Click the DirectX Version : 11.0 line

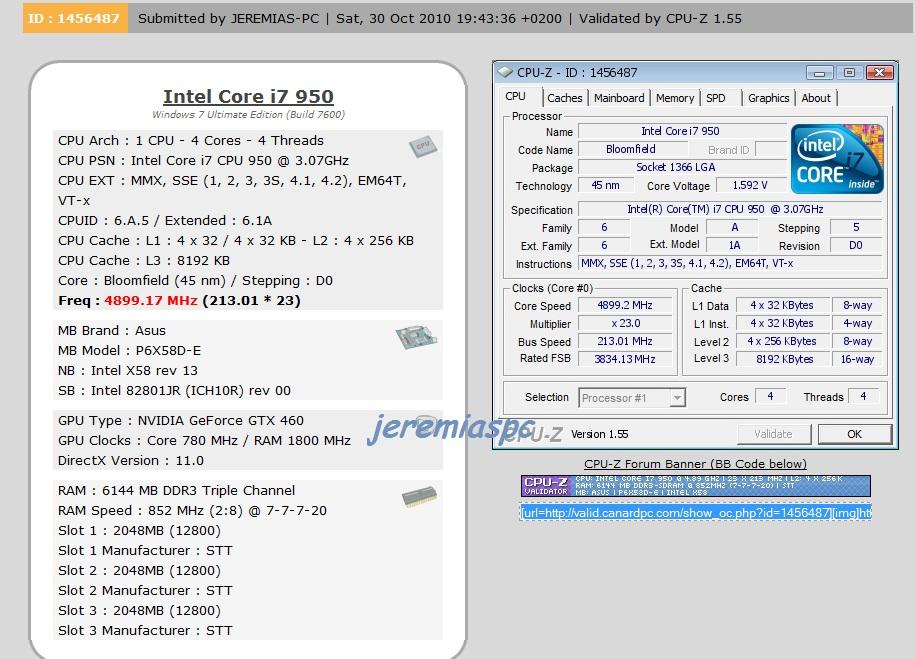click(x=131, y=460)
